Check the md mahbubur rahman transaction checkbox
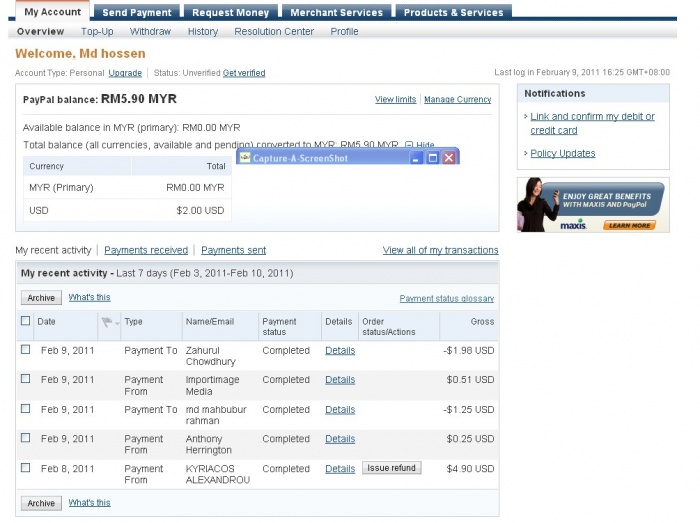Screen dimensions: 700x523 pos(25,409)
